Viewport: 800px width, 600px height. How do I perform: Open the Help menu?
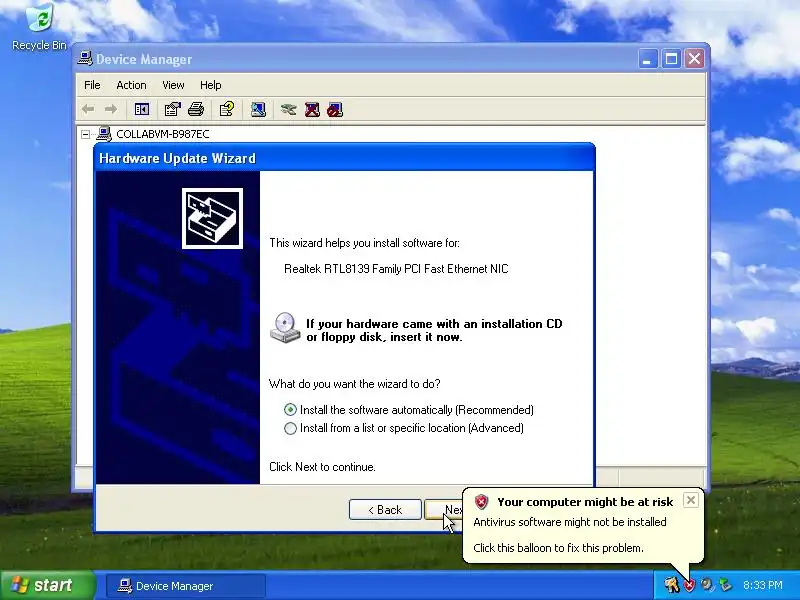[210, 85]
